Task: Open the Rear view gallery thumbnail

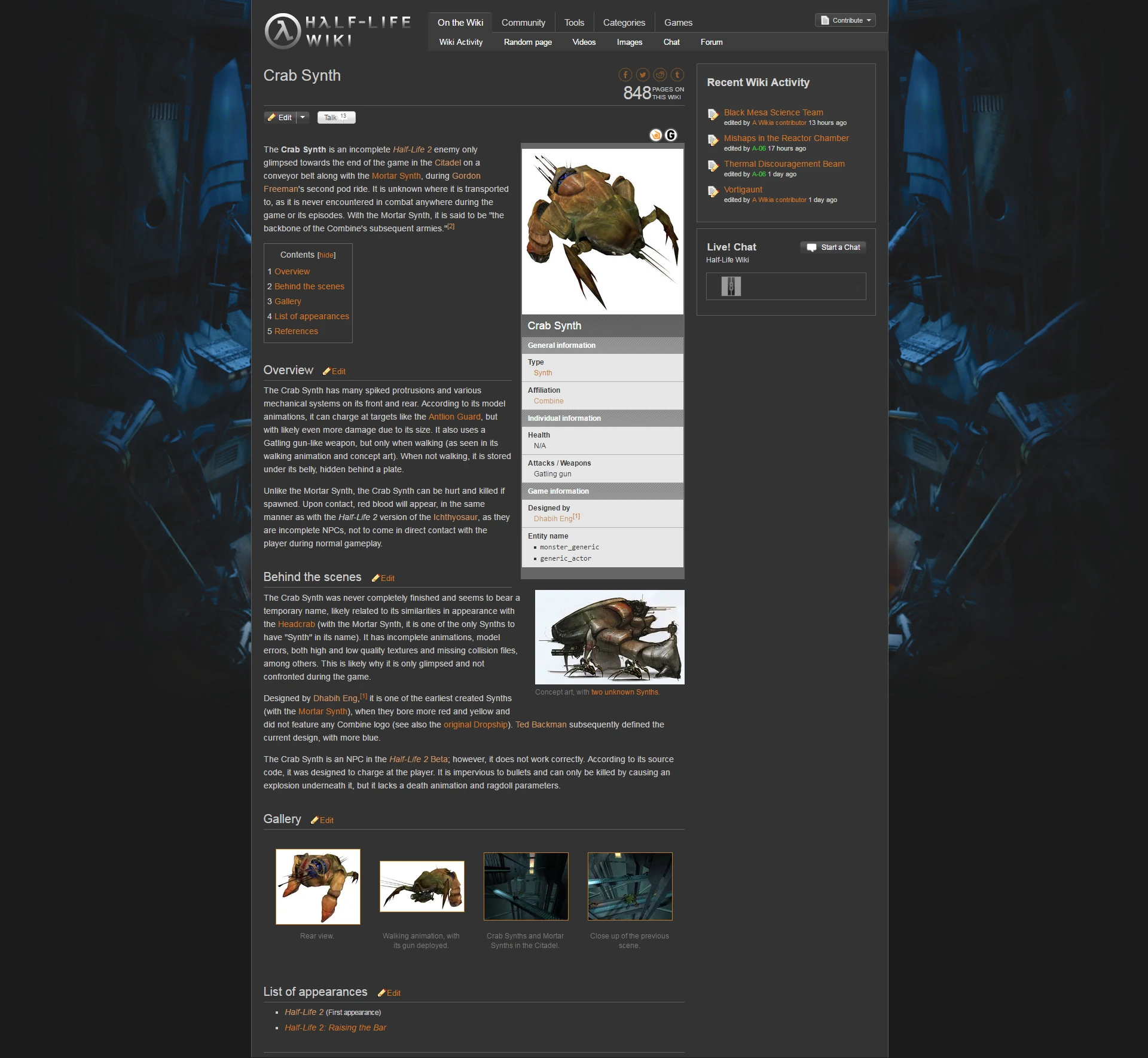Action: 317,886
